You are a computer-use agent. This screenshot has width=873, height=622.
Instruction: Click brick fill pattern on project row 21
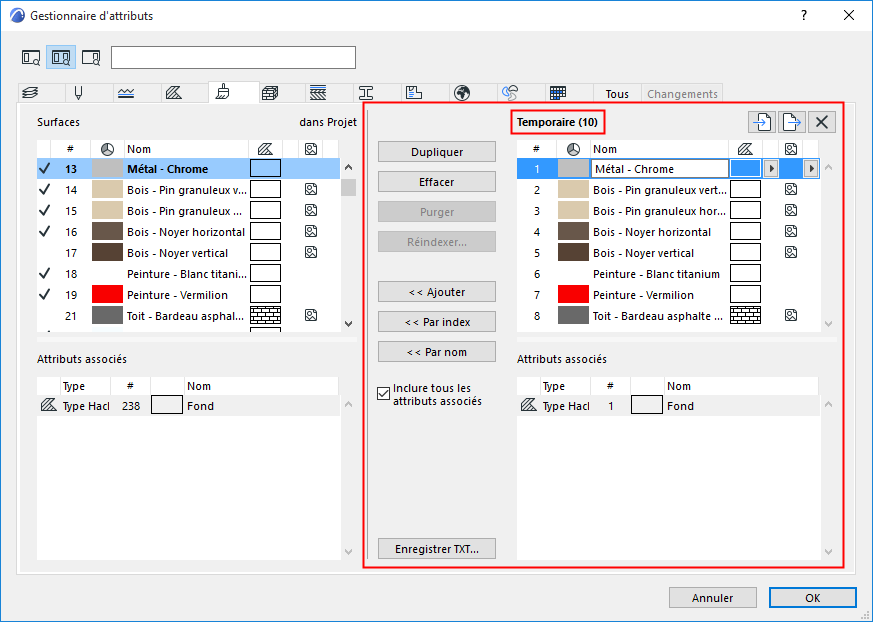click(266, 315)
